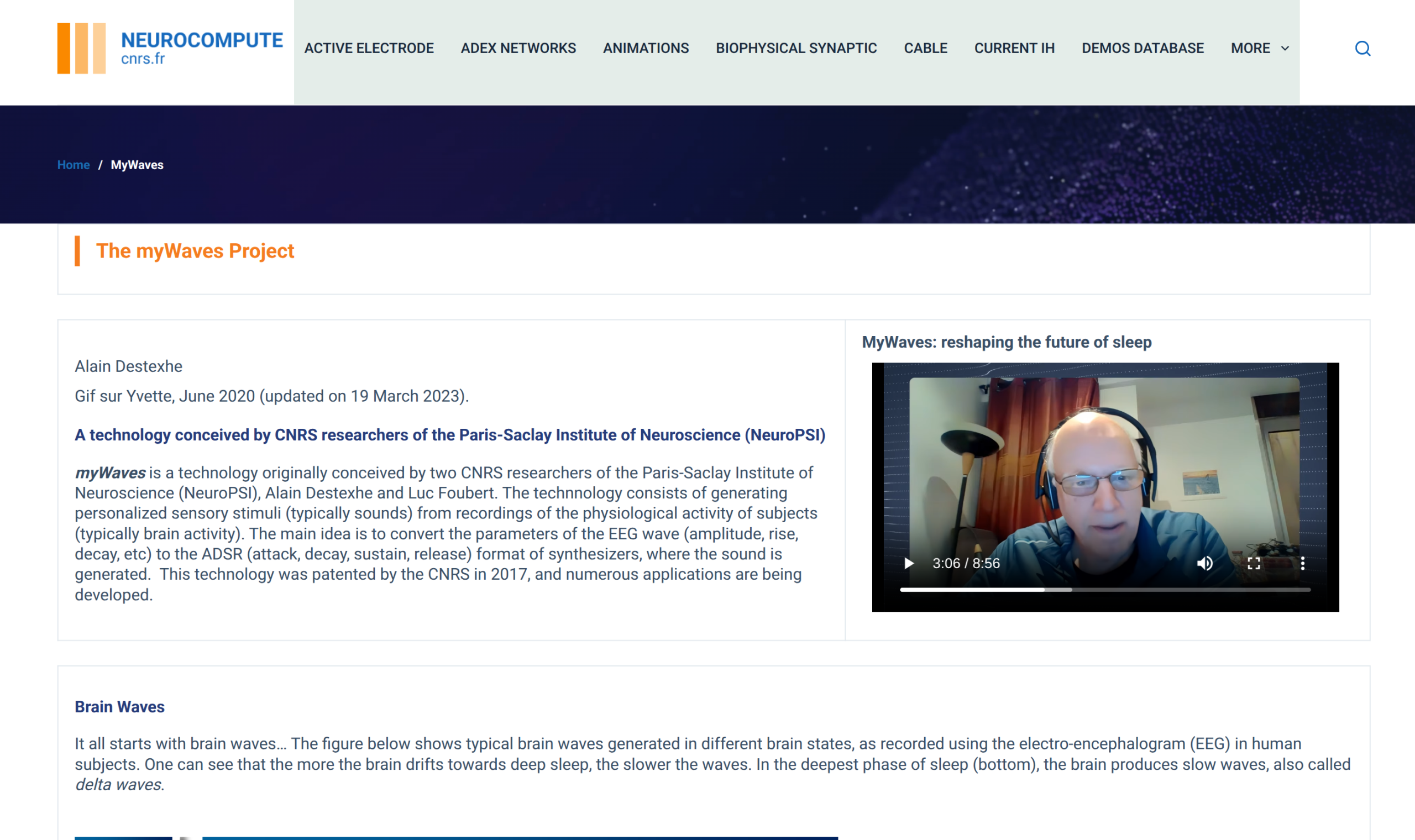This screenshot has width=1415, height=840.
Task: Follow the Home breadcrumb link
Action: [x=74, y=165]
